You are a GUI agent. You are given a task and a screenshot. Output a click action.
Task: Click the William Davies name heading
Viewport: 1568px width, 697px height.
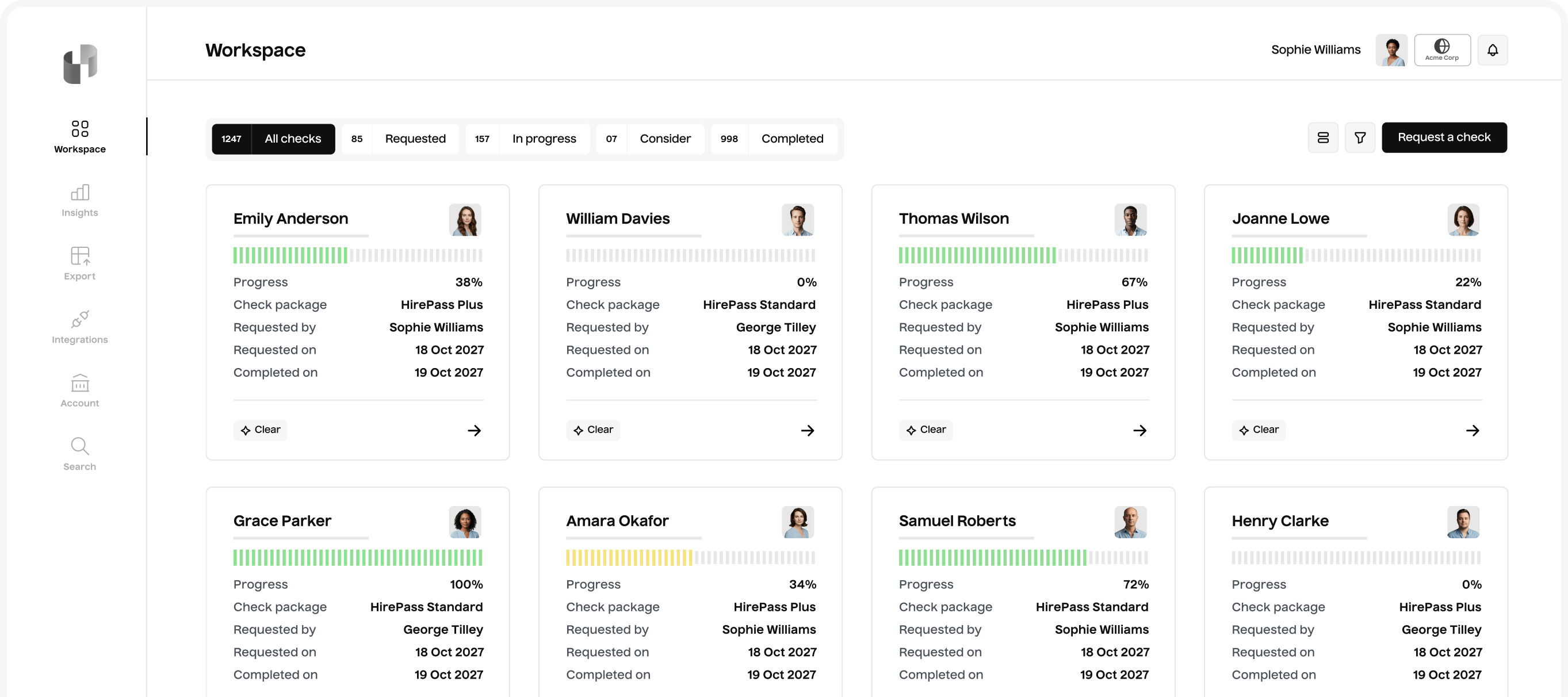point(618,219)
